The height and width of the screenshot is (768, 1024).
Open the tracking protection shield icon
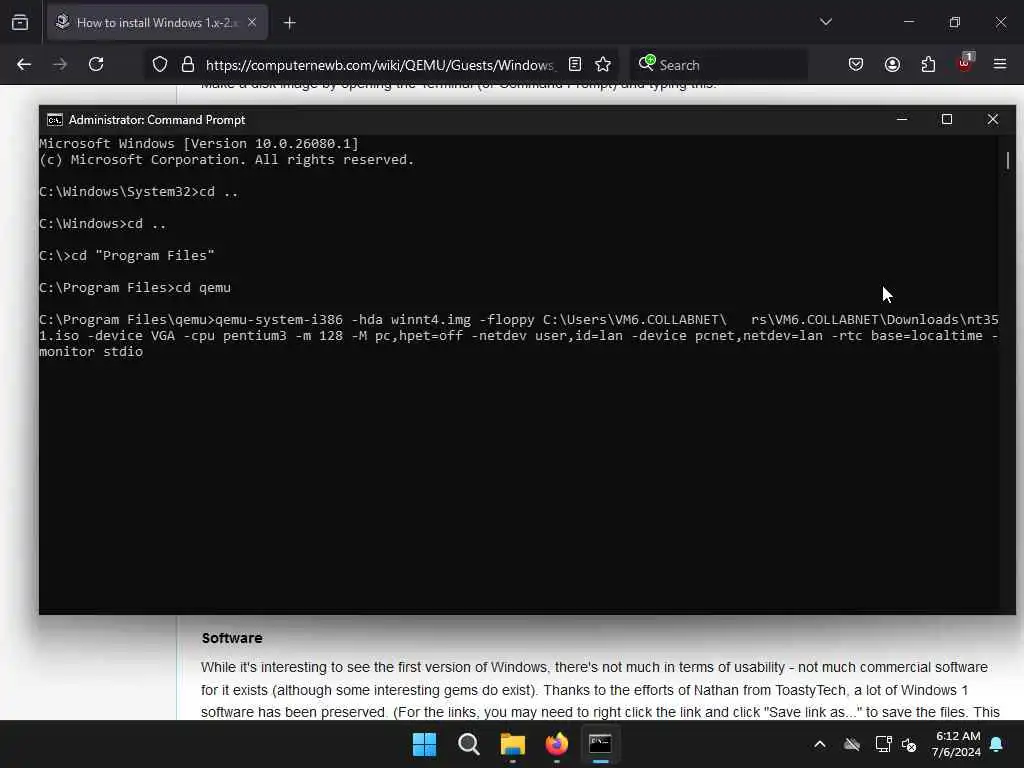point(159,65)
